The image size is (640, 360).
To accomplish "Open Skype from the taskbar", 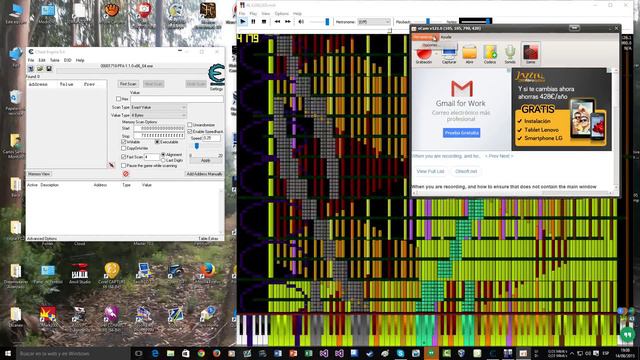I will [400, 353].
